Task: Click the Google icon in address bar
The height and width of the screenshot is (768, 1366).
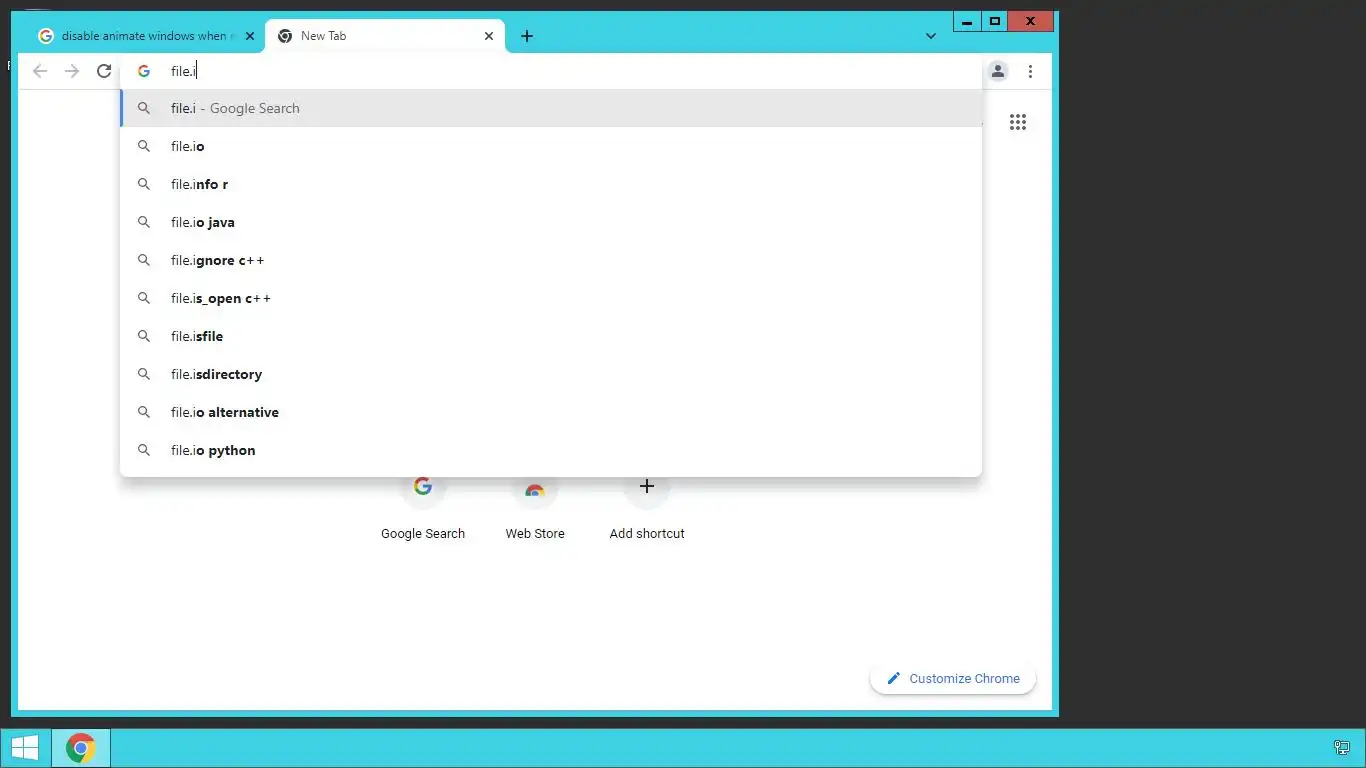Action: 144,71
